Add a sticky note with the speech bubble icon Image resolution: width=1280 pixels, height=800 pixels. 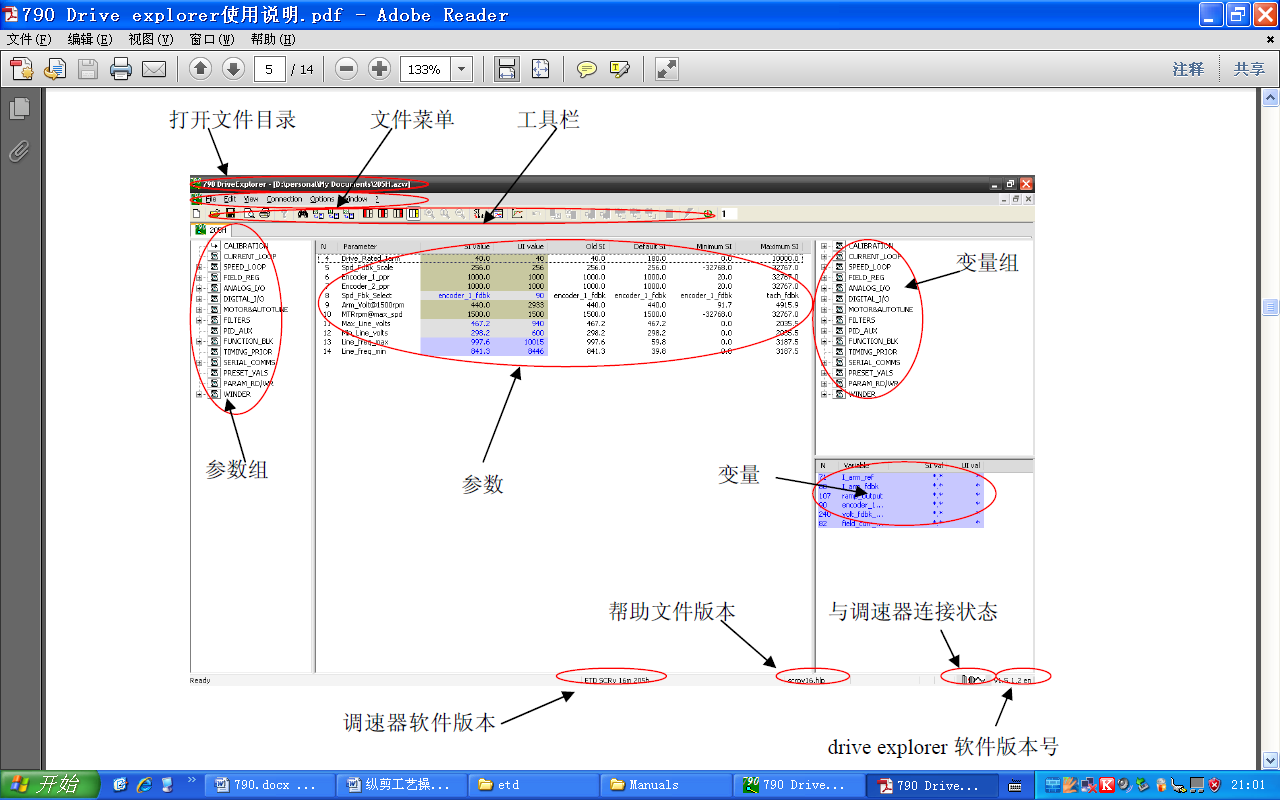point(587,69)
